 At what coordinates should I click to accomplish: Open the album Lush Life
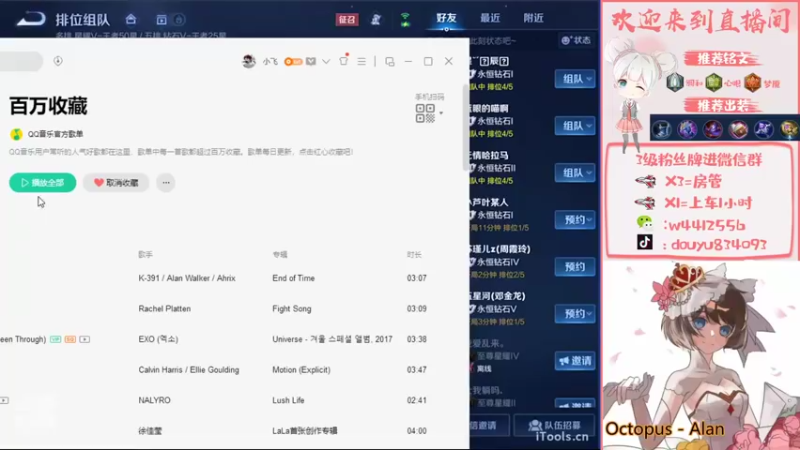288,401
